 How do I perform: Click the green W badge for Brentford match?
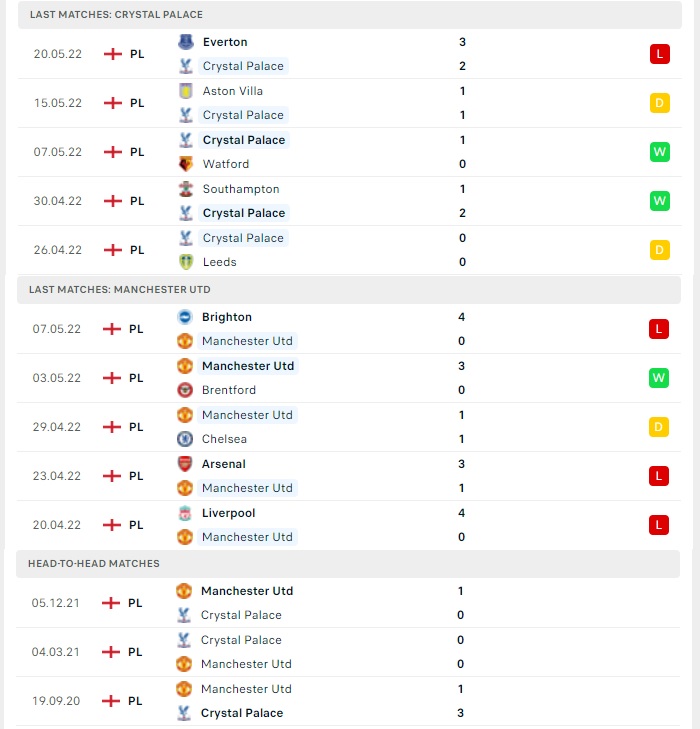659,378
